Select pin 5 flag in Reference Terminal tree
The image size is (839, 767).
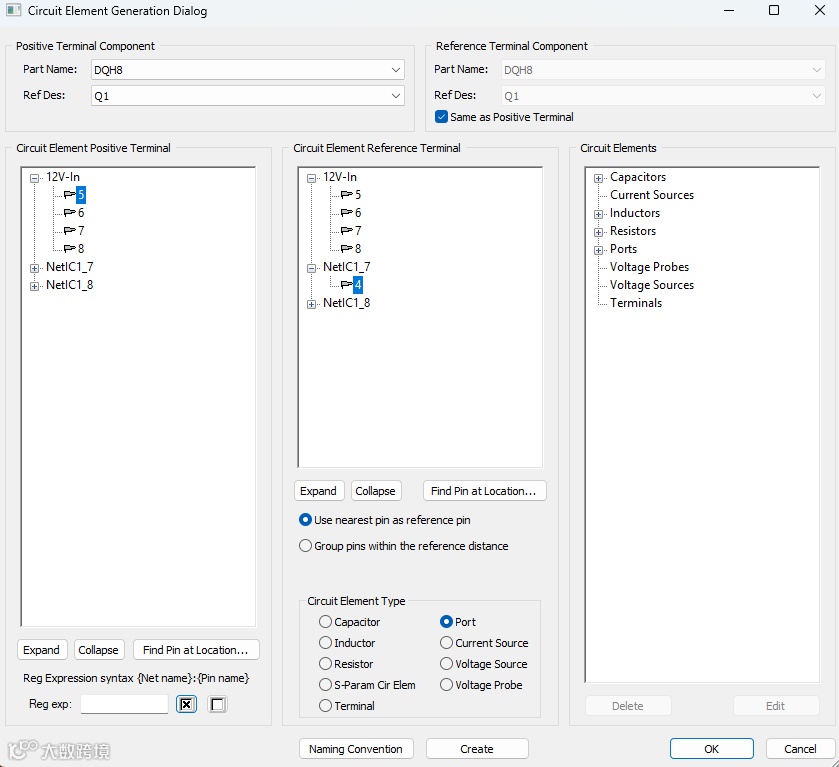[351, 195]
